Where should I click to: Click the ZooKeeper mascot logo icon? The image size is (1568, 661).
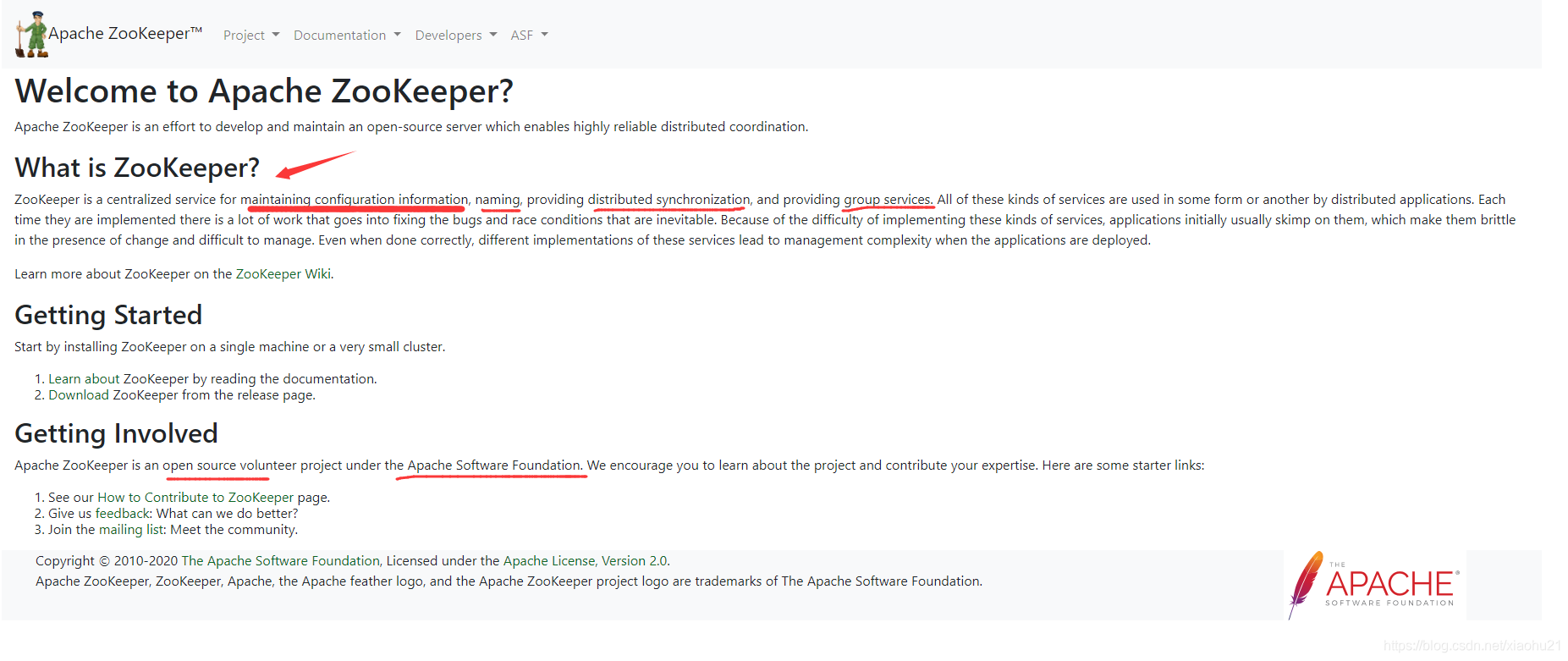[32, 35]
